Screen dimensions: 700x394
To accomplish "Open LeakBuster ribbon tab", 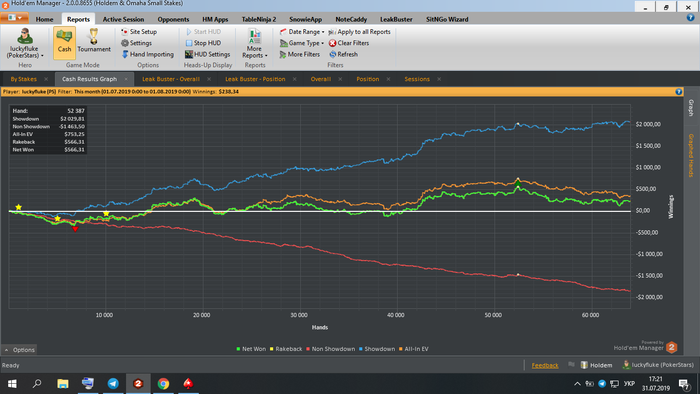I will pos(396,19).
